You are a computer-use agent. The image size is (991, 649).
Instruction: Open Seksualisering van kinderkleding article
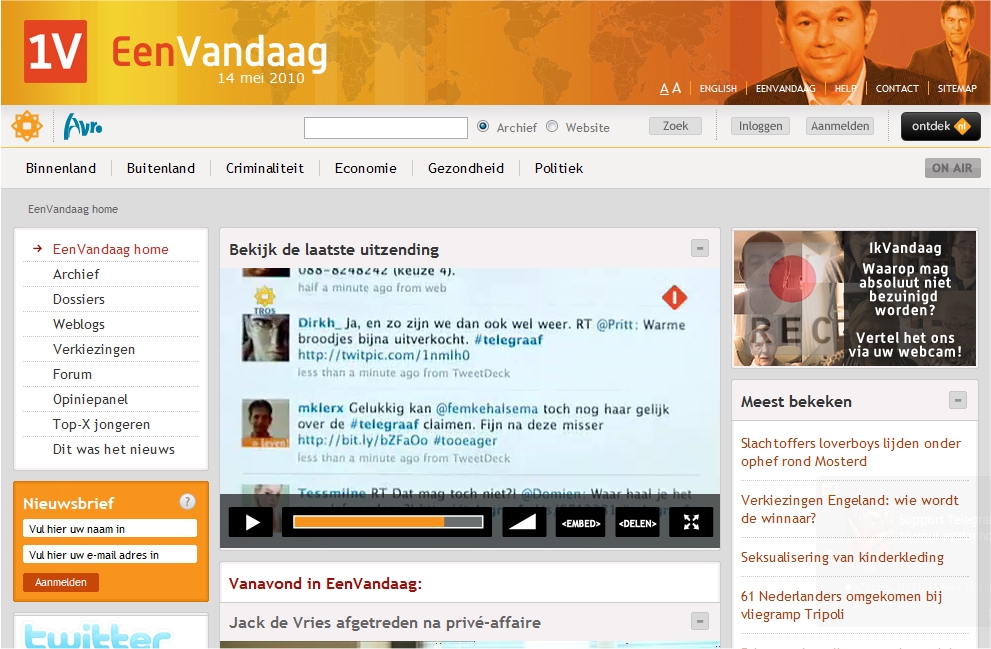tap(842, 557)
